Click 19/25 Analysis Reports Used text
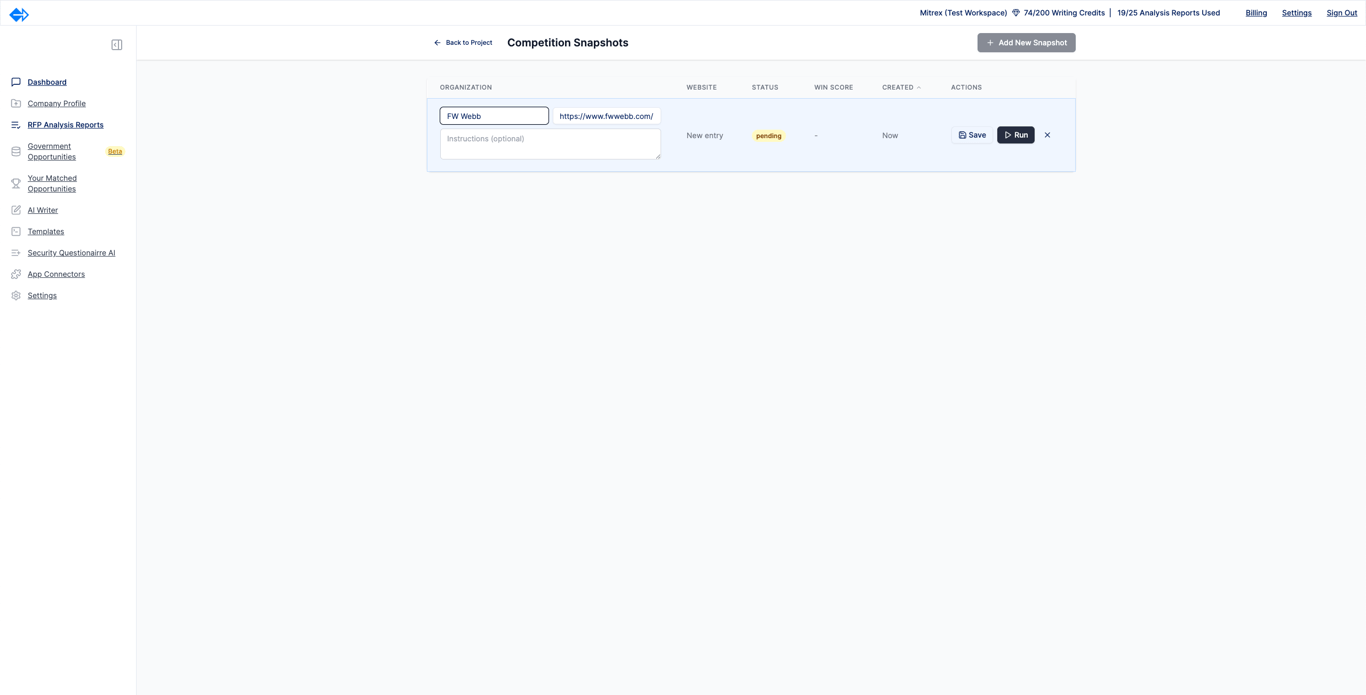Image resolution: width=1366 pixels, height=695 pixels. pos(1168,13)
